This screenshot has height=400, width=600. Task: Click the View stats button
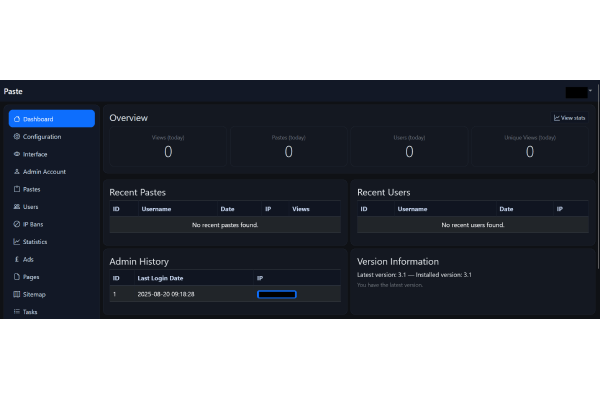pyautogui.click(x=570, y=118)
